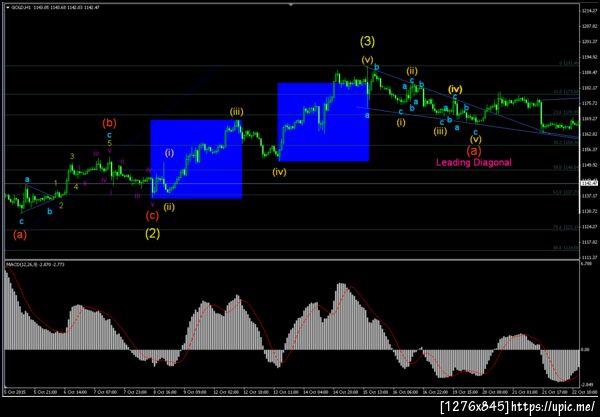This screenshot has width=600, height=417.
Task: Select the (ii) label inside the diagonal pattern
Action: (x=412, y=71)
